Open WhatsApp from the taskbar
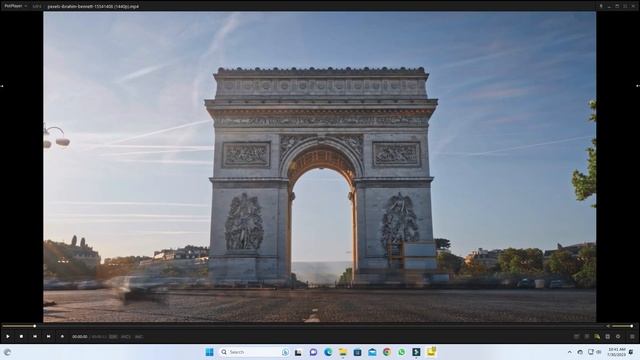Image resolution: width=640 pixels, height=360 pixels. (402, 352)
